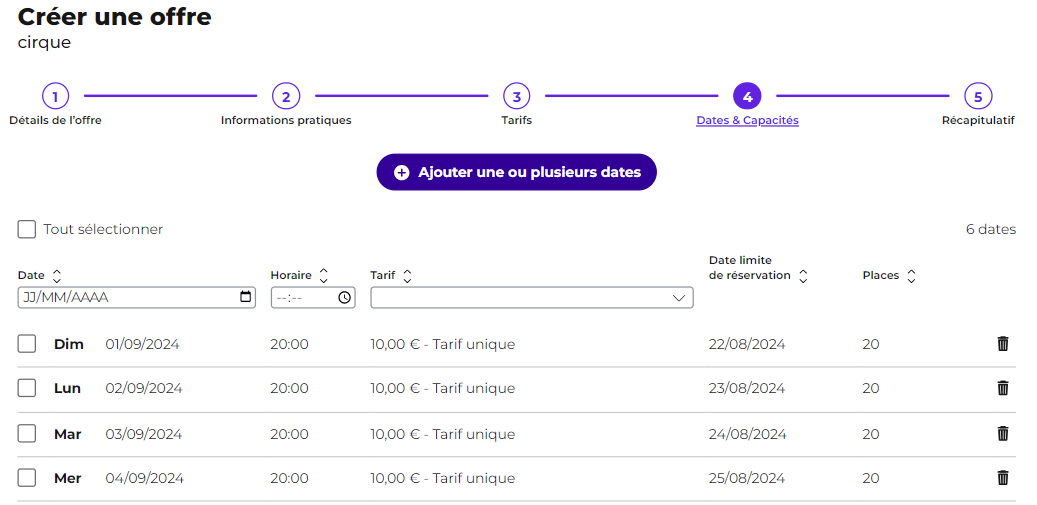1037x505 pixels.
Task: Click Ajouter une ou plusieurs dates button
Action: pyautogui.click(x=517, y=172)
